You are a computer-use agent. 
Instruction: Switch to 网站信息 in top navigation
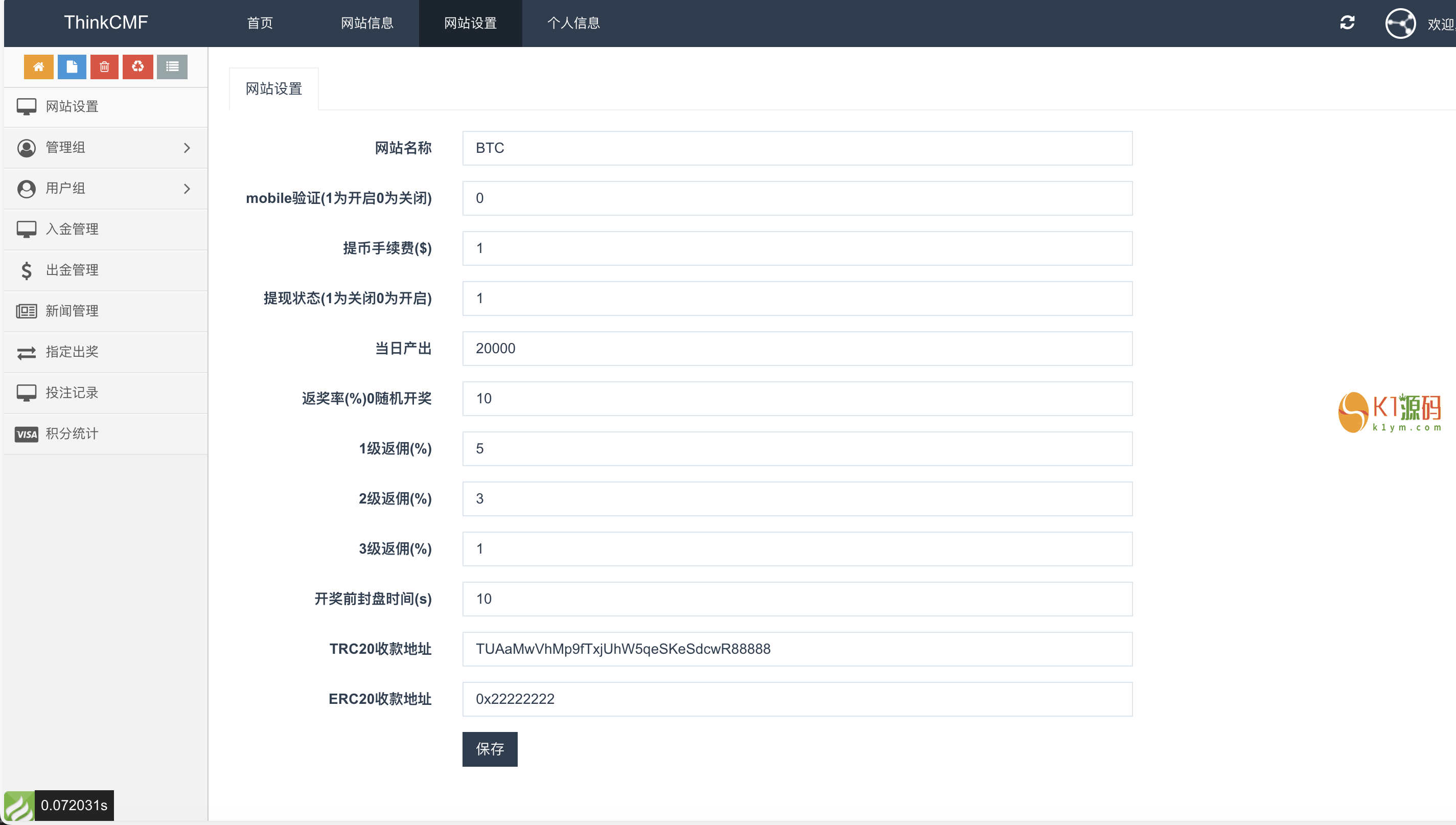367,23
